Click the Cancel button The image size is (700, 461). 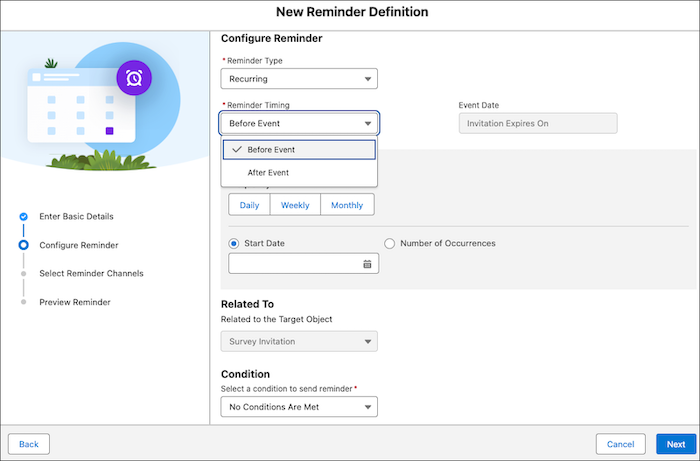620,444
